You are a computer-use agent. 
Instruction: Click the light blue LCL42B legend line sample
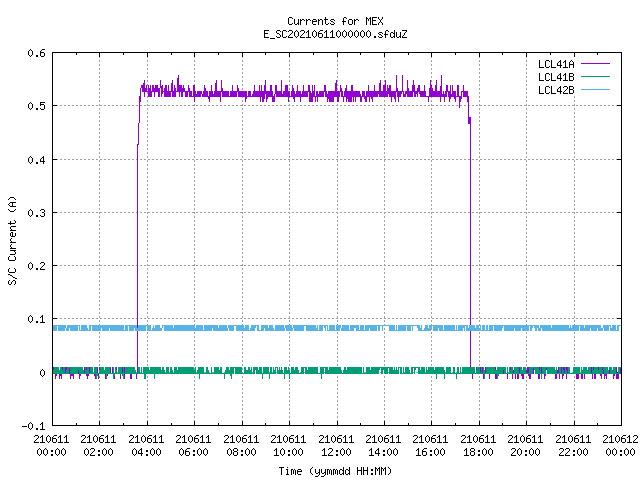pos(595,90)
